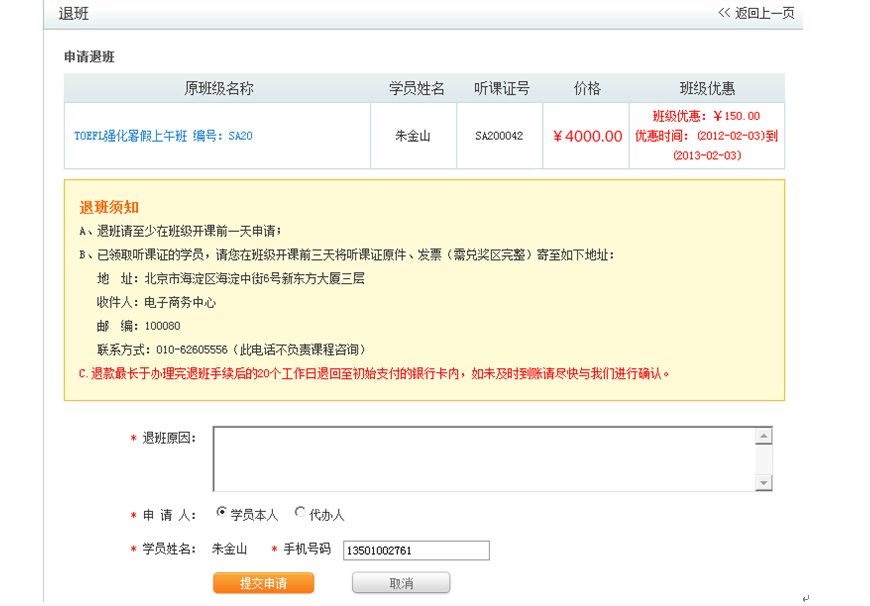Click the text area scroll up arrow
This screenshot has height=606, width=870.
[764, 436]
